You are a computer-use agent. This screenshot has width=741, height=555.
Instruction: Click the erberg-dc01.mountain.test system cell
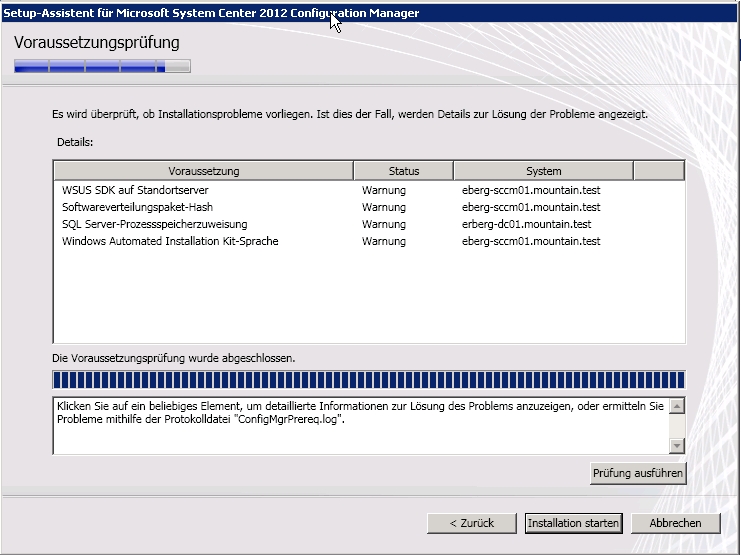point(526,224)
